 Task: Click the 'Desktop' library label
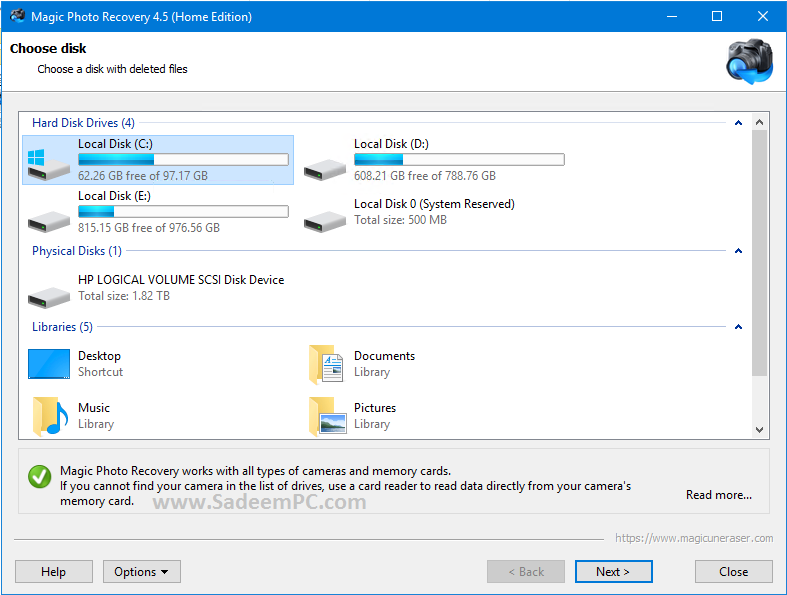(99, 356)
